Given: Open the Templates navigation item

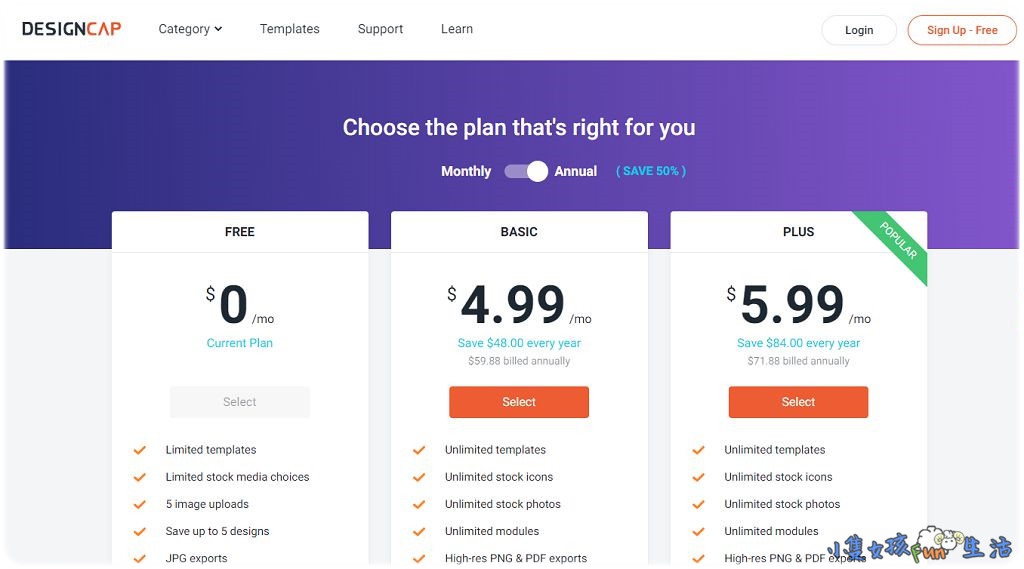Looking at the screenshot, I should (x=290, y=29).
